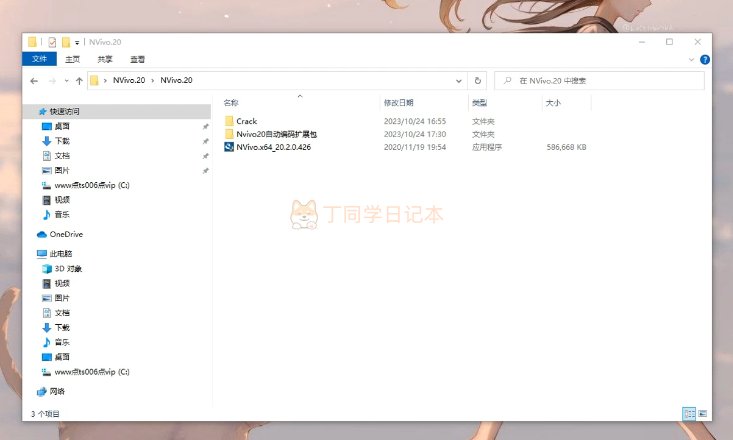Open pinned 桌面 under quick access

[x=62, y=126]
